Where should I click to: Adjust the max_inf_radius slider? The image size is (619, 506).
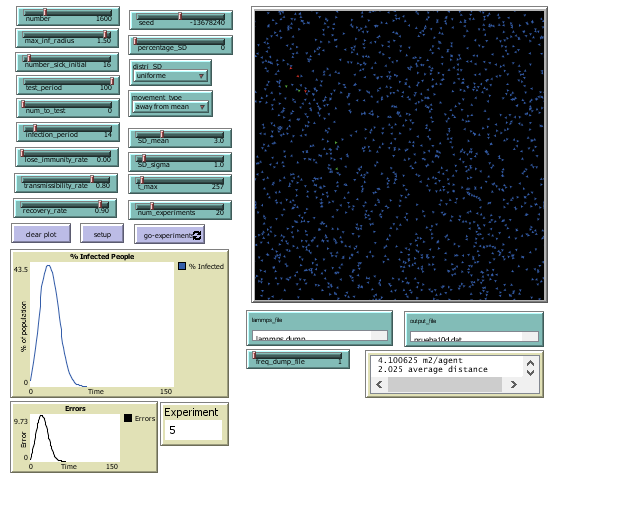point(67,38)
